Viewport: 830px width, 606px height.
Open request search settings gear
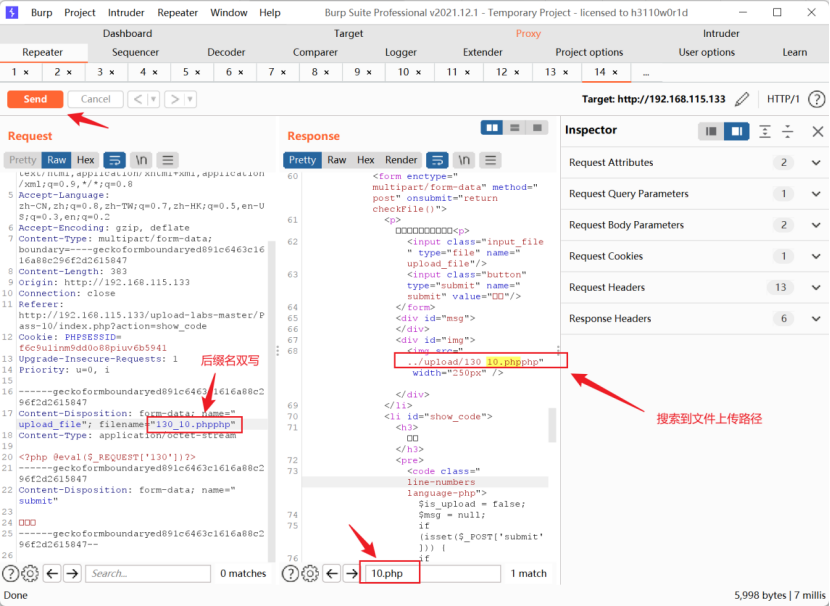point(30,573)
